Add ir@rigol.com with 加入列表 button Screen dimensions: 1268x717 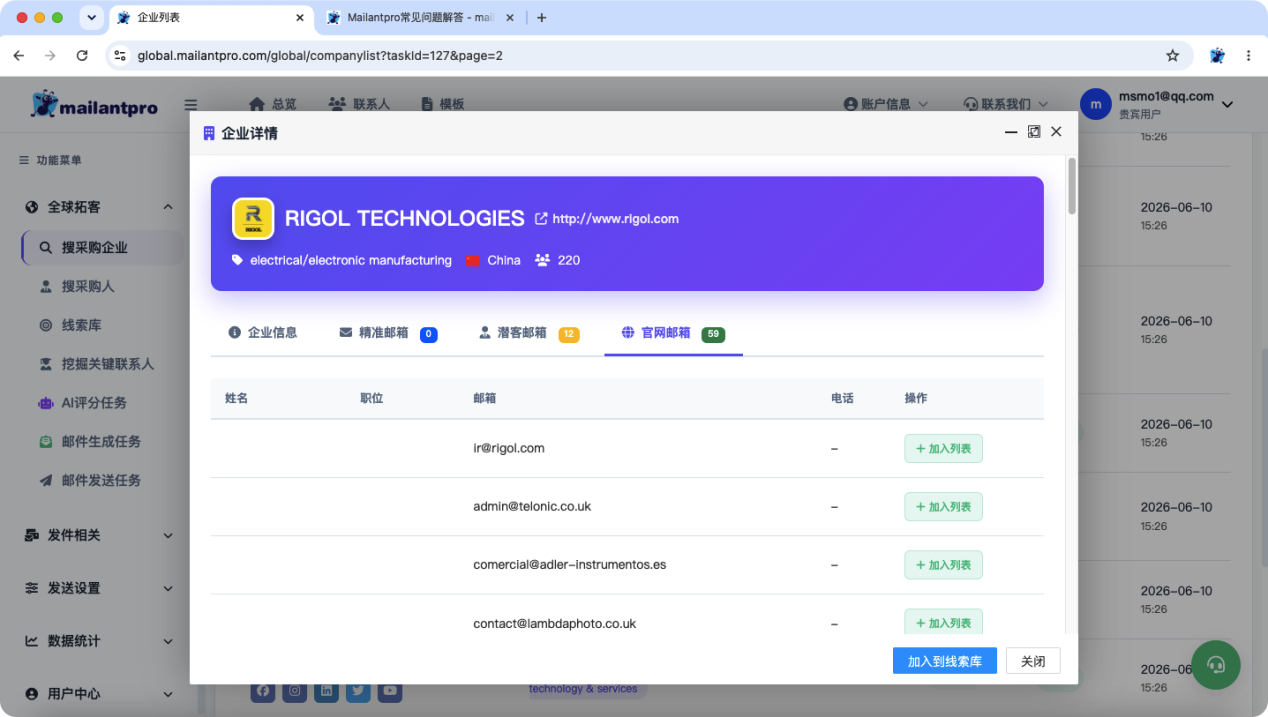pyautogui.click(x=943, y=449)
